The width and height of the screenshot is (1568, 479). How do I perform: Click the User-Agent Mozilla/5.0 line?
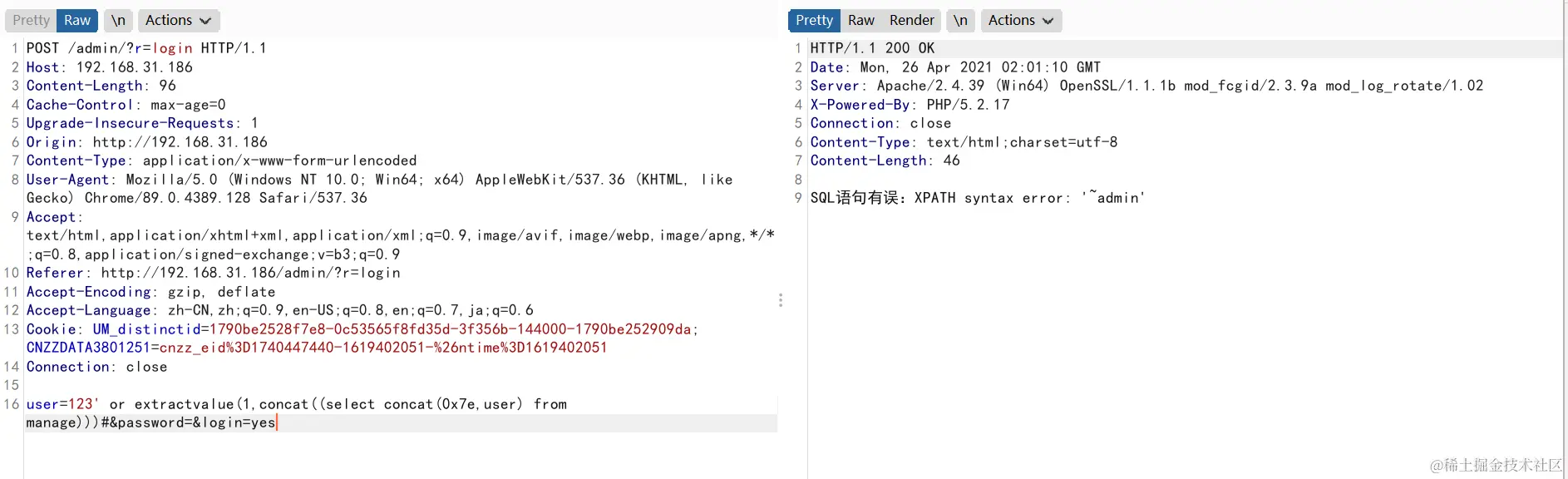point(380,189)
